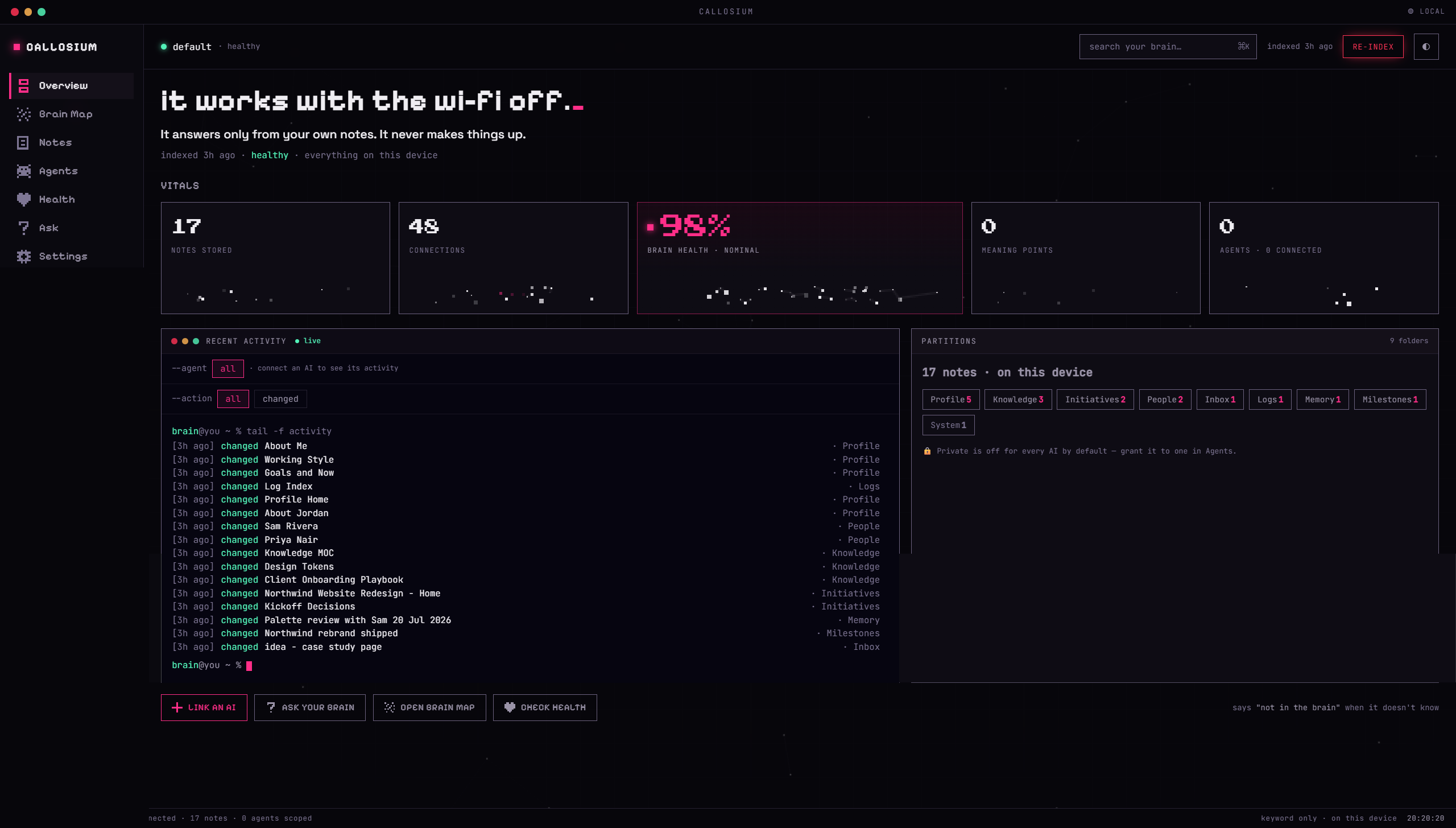Click the Notes page icon in sidebar
This screenshot has width=1456, height=828.
tap(23, 143)
